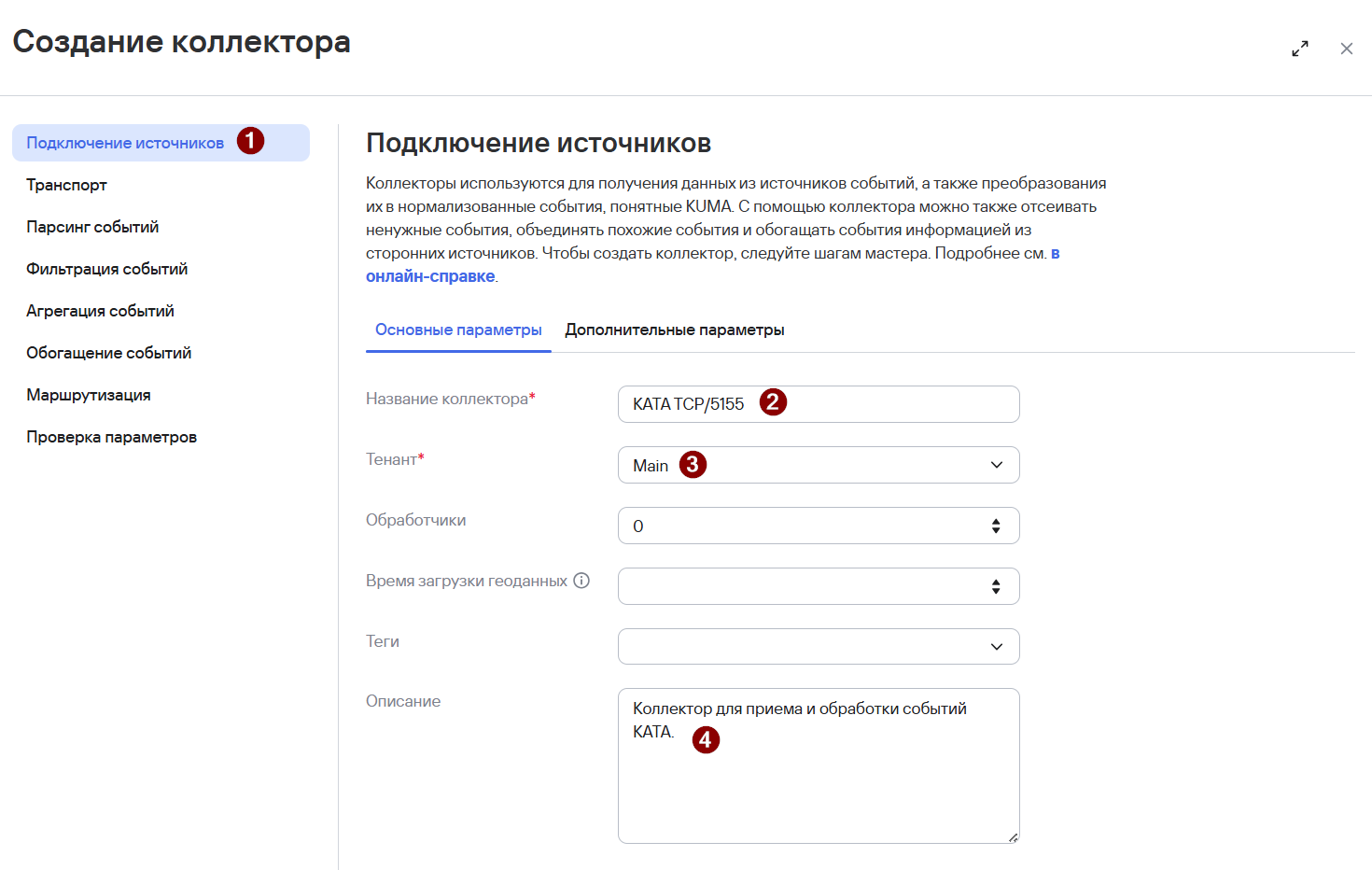The image size is (1372, 870).
Task: Open the Парсинг событий step
Action: tap(92, 227)
